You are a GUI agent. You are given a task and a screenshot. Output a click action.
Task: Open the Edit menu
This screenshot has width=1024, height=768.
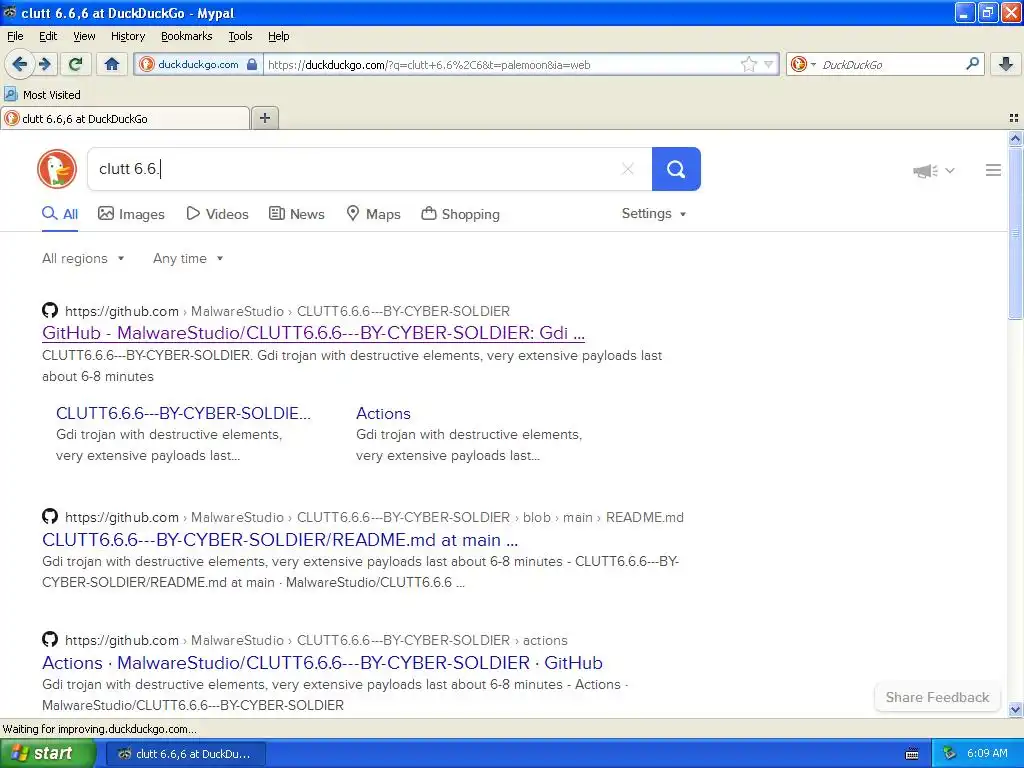click(x=48, y=36)
